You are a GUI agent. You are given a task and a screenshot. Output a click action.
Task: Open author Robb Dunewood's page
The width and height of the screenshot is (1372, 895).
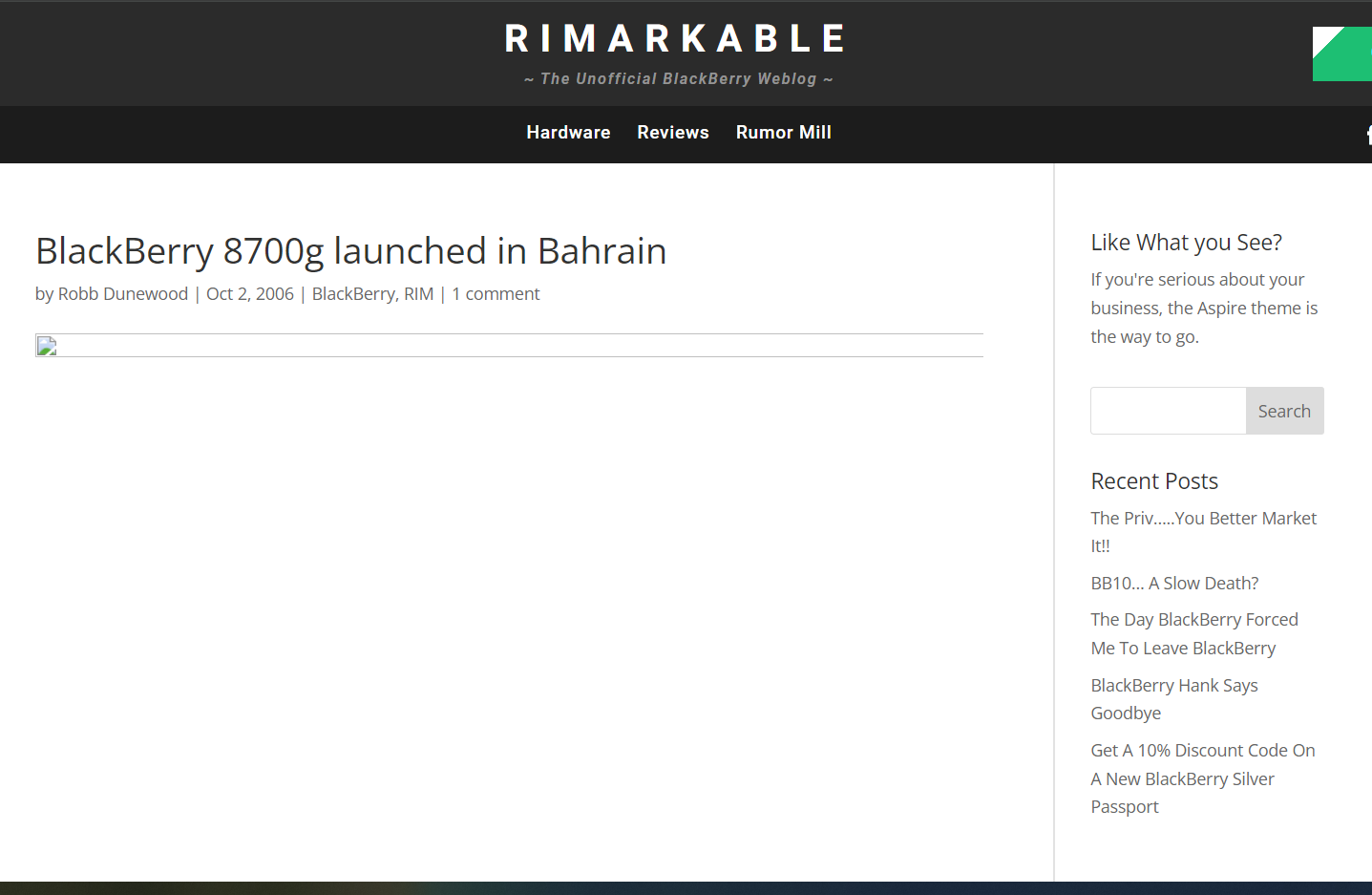click(123, 294)
